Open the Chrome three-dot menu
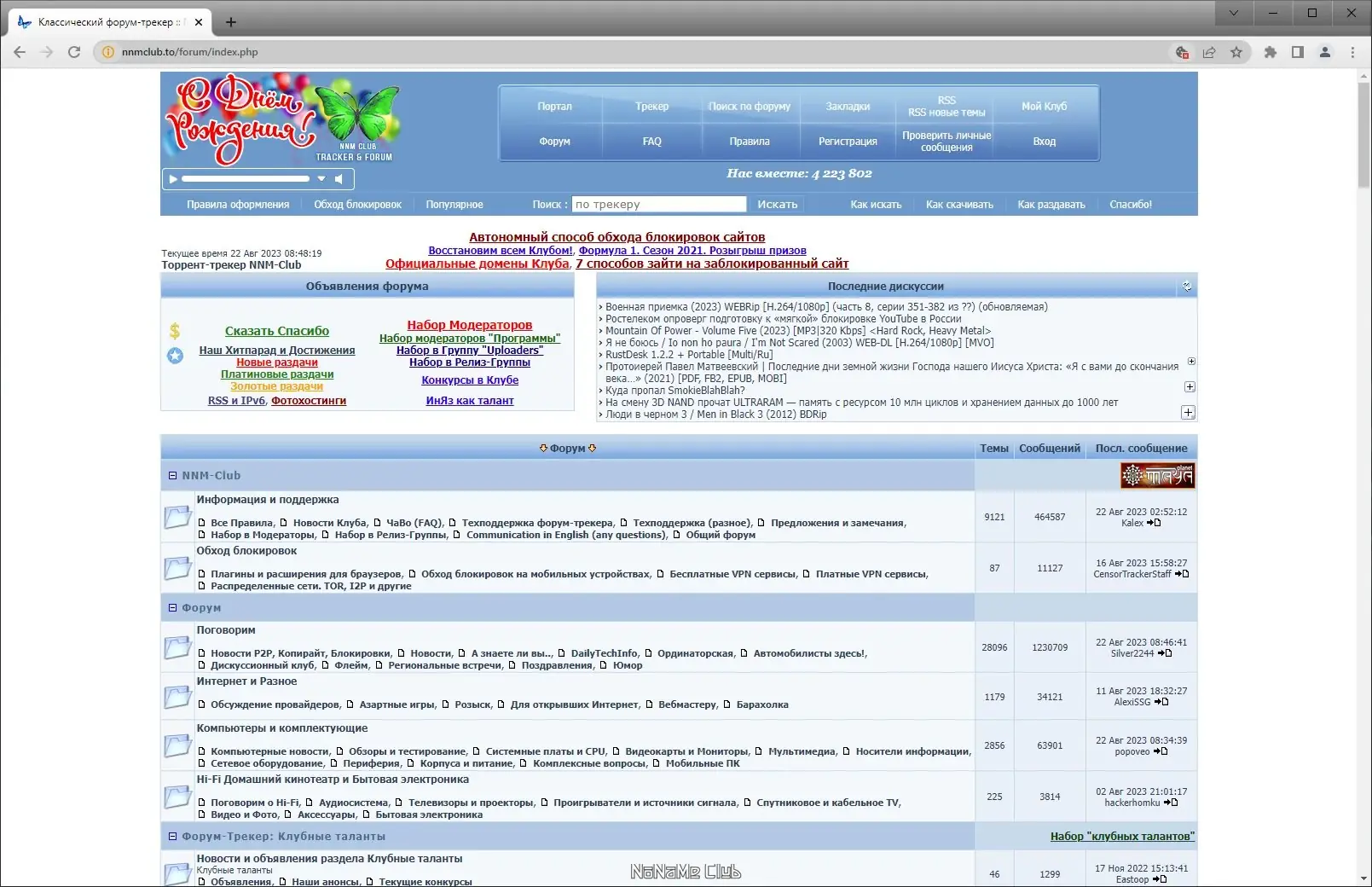 [x=1352, y=52]
